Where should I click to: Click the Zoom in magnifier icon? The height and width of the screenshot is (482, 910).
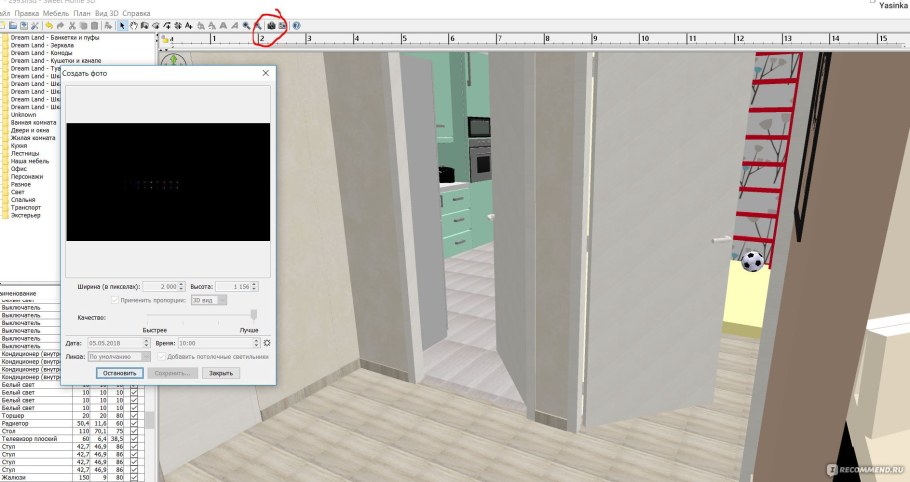(x=246, y=26)
